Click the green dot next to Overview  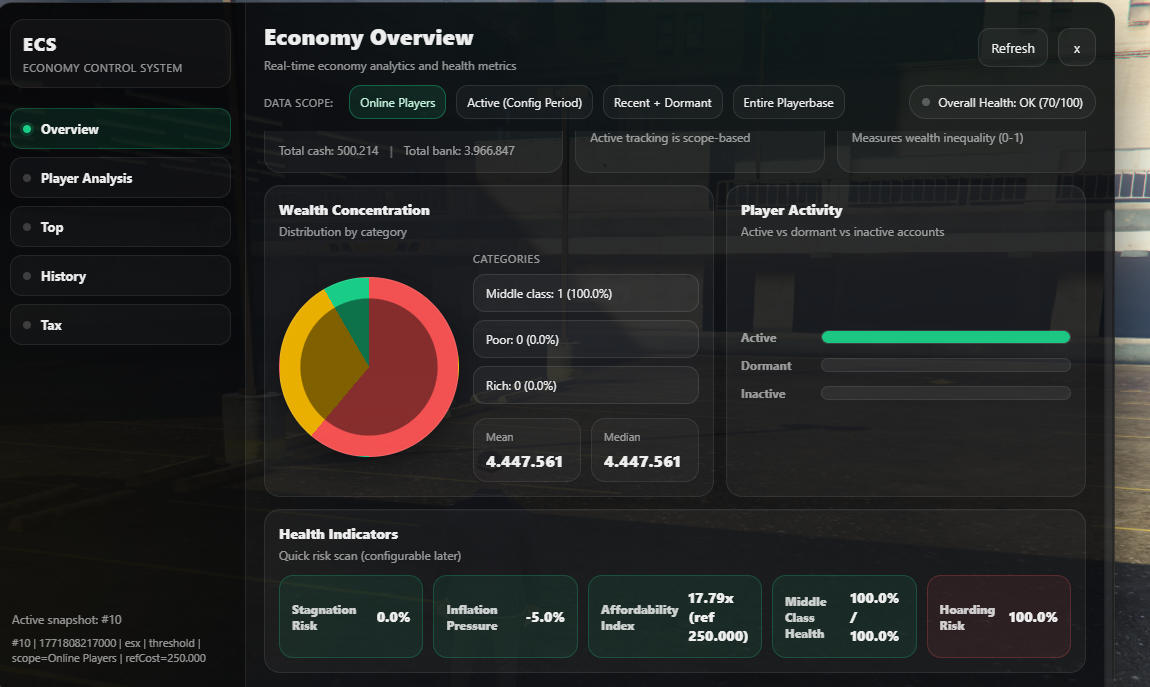click(27, 129)
